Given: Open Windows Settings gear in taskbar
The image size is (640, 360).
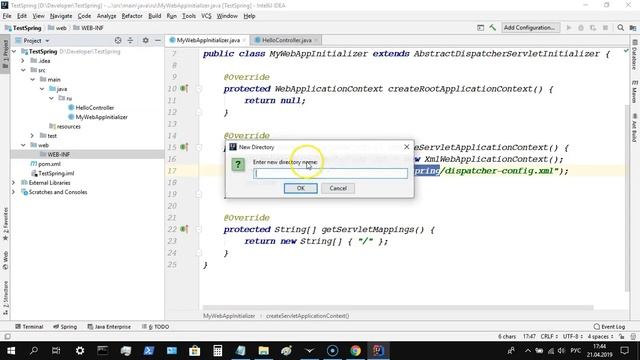Looking at the screenshot, I should click(x=80, y=351).
